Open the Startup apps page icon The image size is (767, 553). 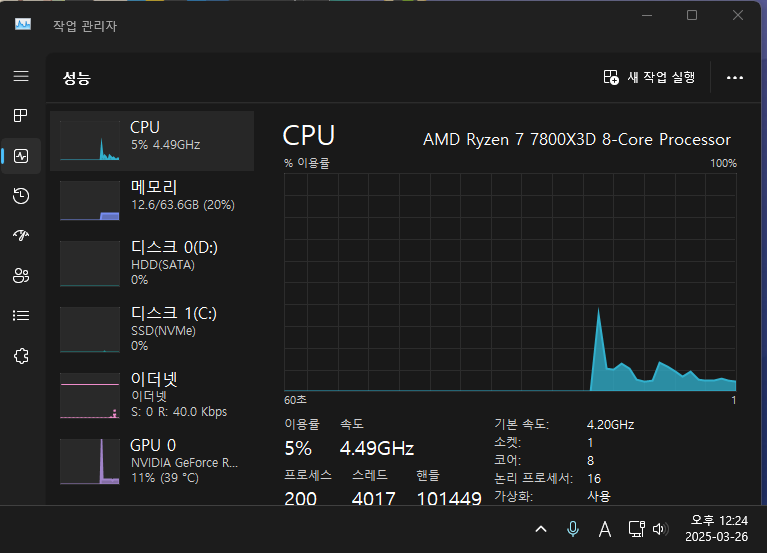(21, 236)
